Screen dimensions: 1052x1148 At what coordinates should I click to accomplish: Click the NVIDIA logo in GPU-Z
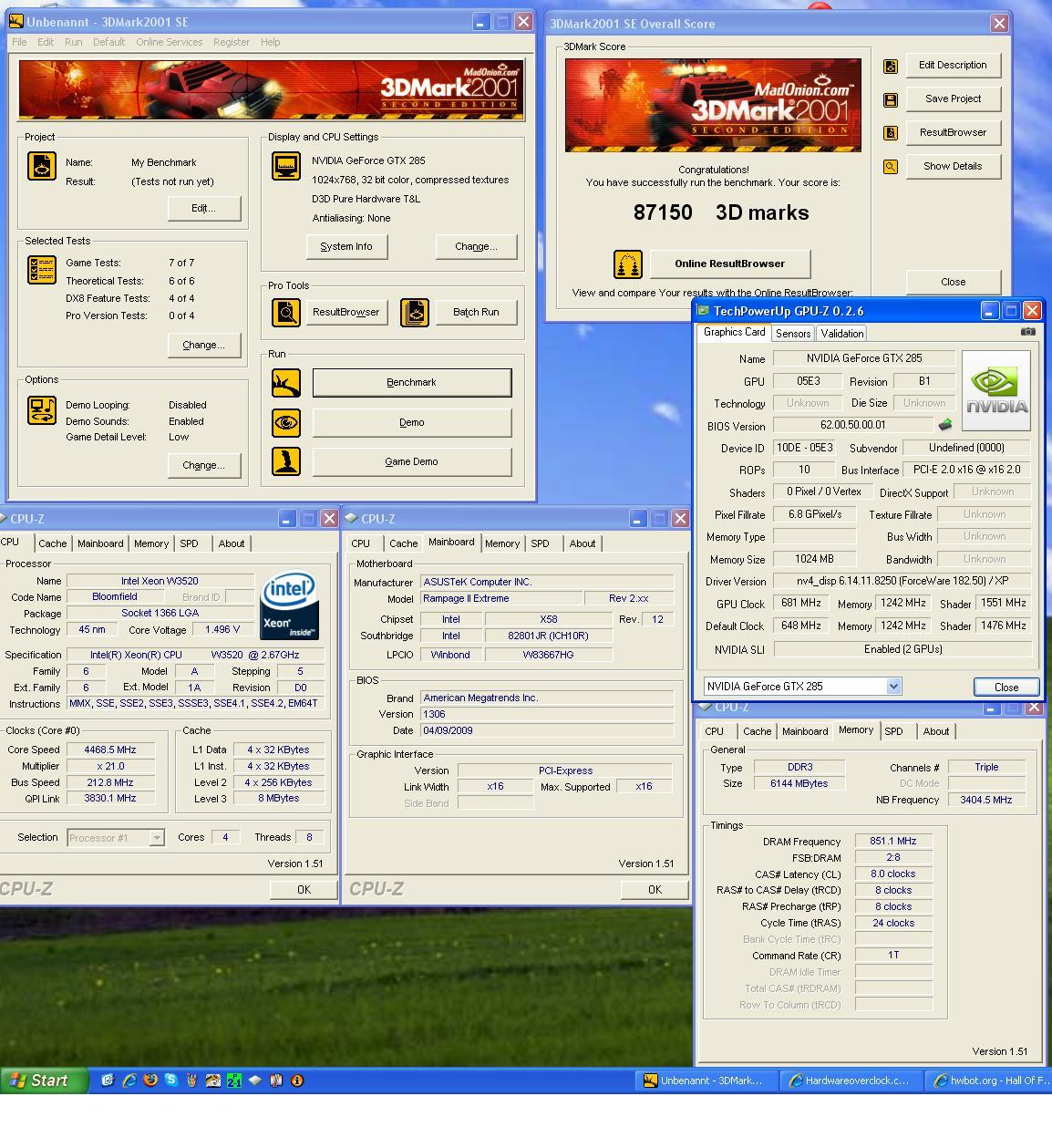tap(996, 391)
